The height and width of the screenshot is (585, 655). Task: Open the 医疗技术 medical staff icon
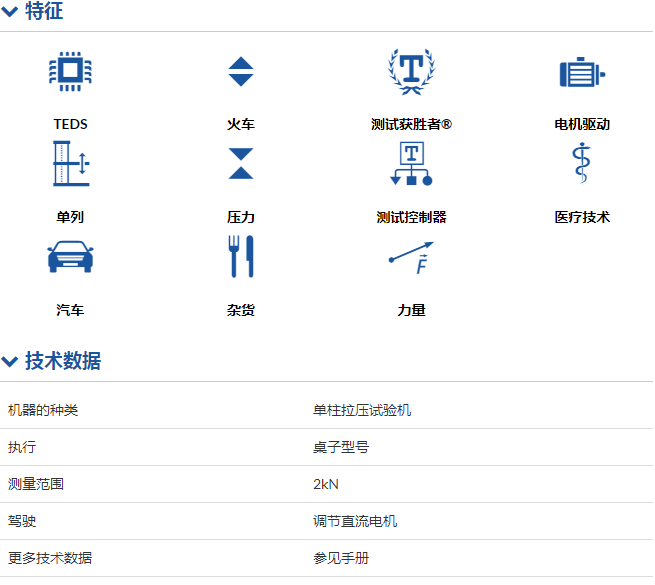click(582, 164)
